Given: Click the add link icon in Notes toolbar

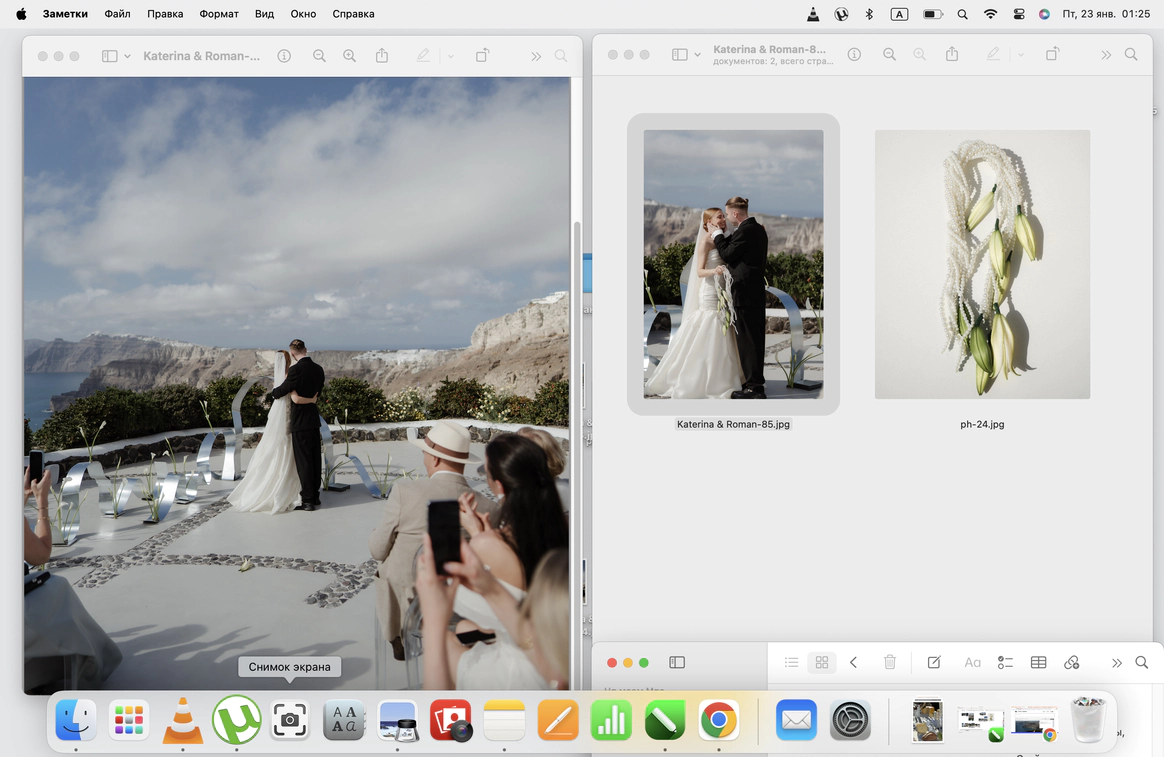Looking at the screenshot, I should tap(1071, 662).
